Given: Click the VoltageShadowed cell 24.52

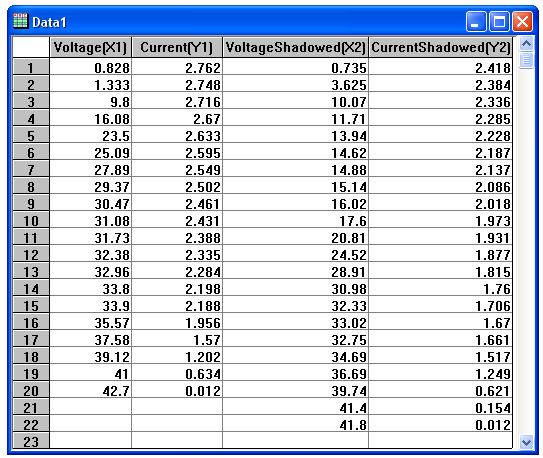Looking at the screenshot, I should 295,254.
